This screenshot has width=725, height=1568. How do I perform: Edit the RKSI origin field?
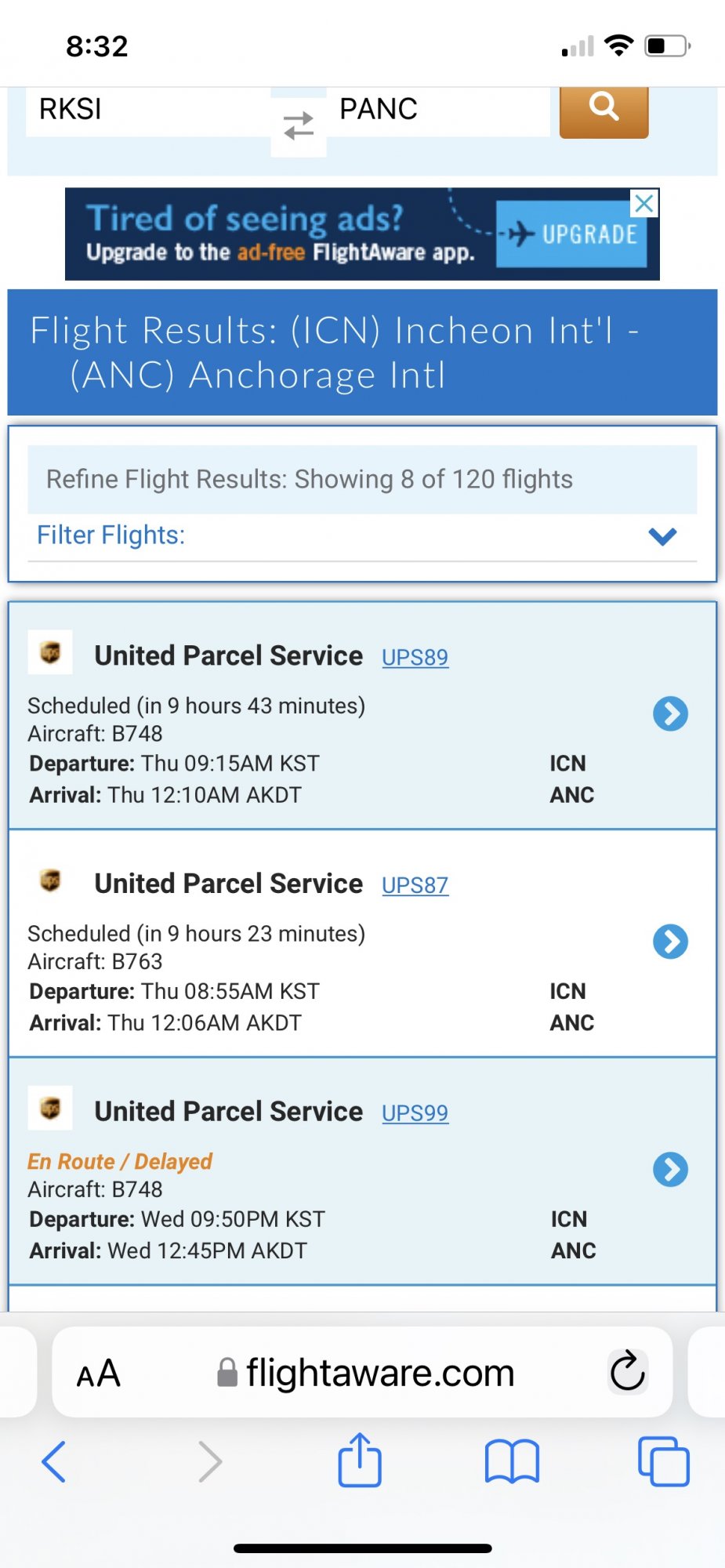tap(147, 110)
